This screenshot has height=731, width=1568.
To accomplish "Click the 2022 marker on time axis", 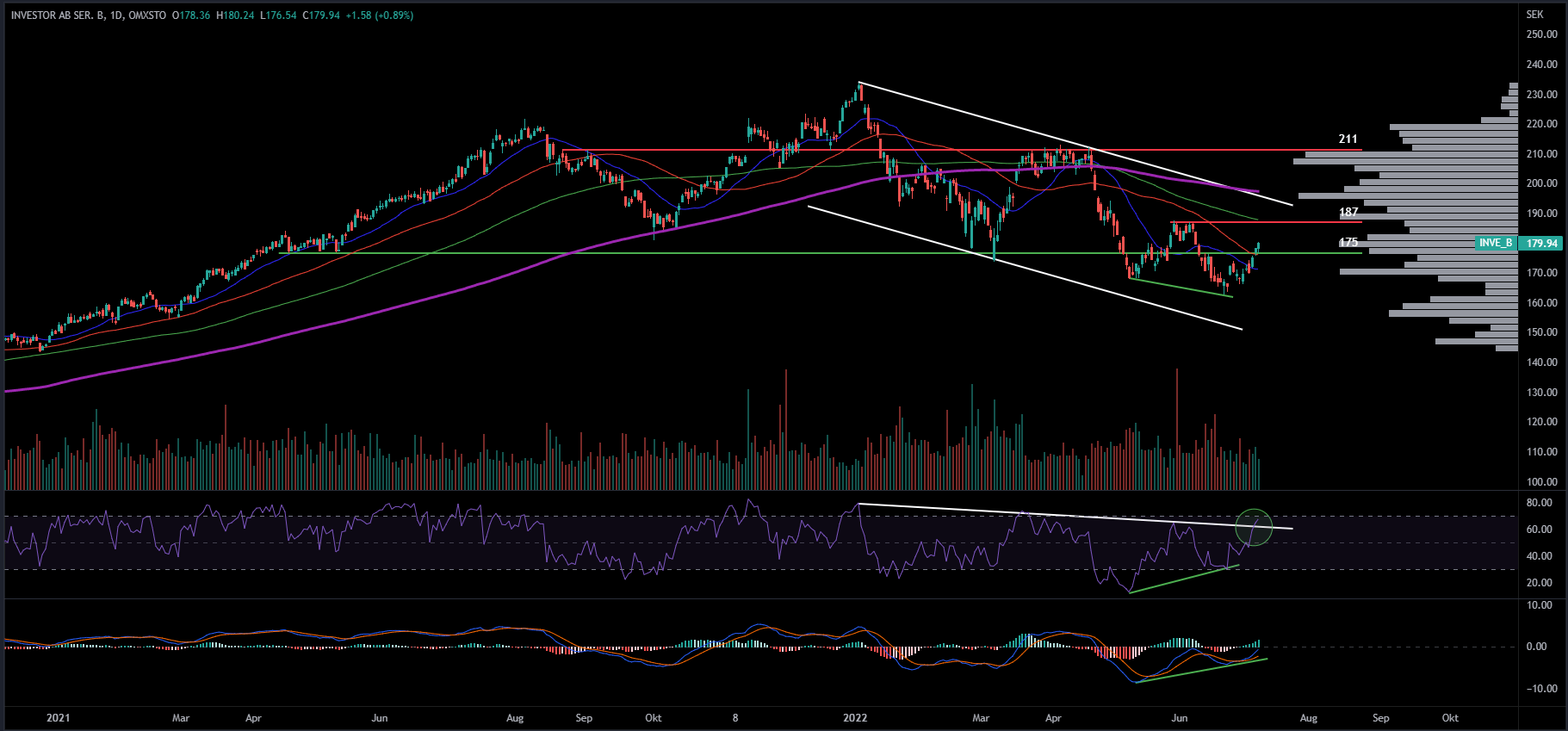I will pyautogui.click(x=855, y=717).
